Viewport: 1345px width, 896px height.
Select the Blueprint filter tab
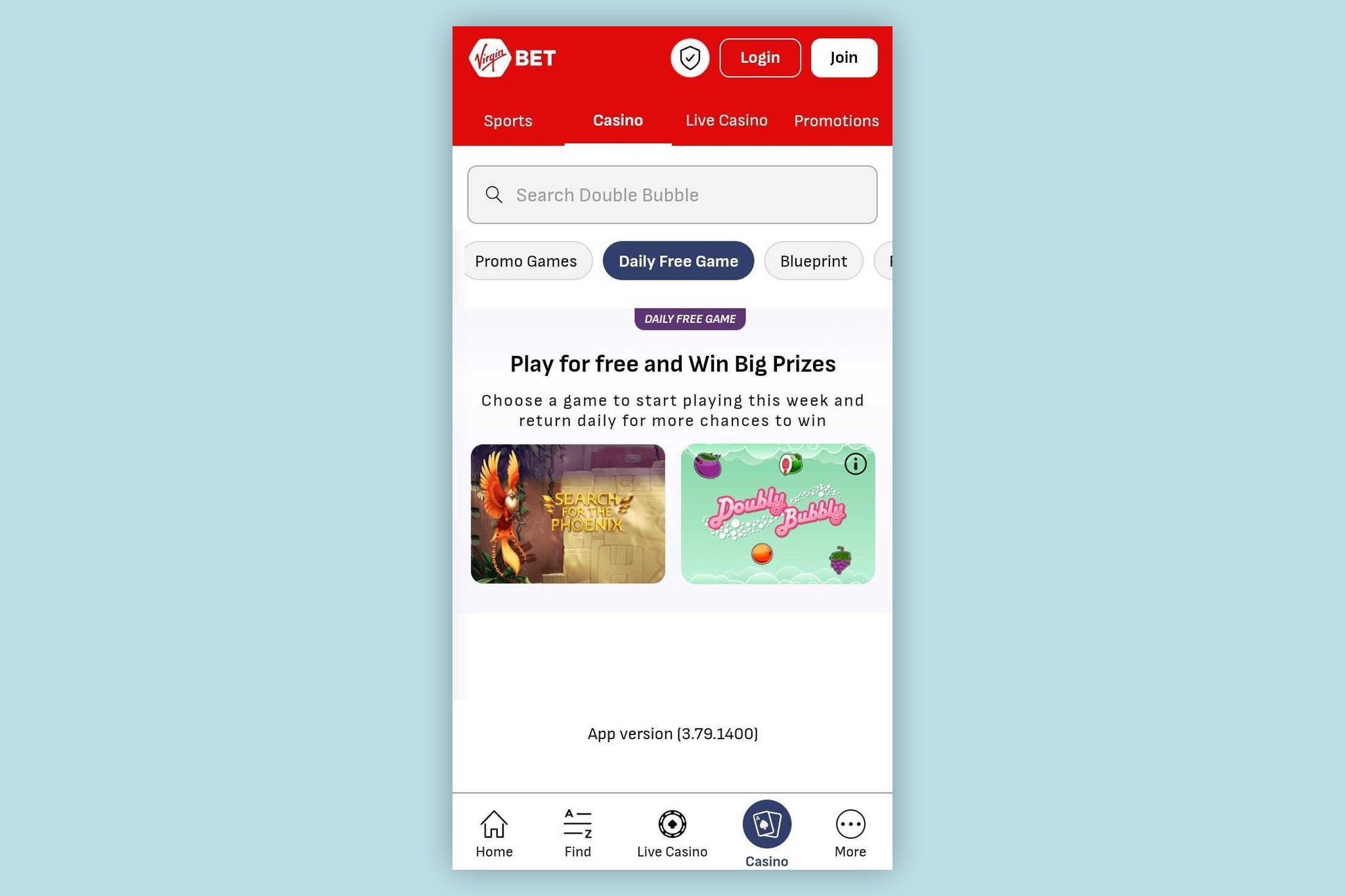click(814, 261)
